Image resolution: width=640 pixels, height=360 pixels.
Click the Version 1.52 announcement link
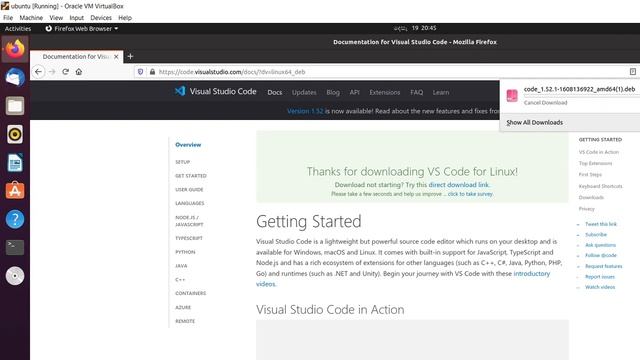point(305,111)
